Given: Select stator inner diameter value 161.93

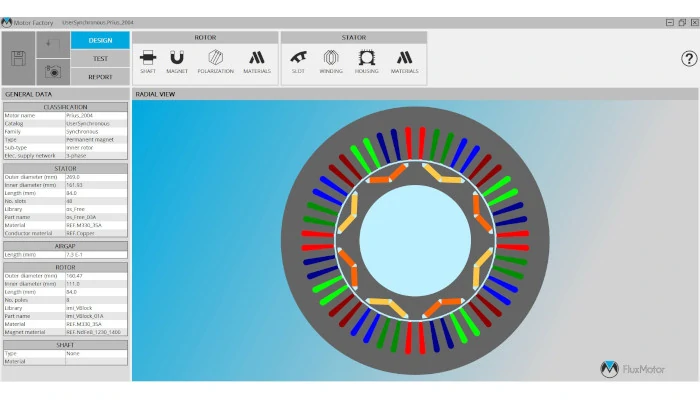Looking at the screenshot, I should pyautogui.click(x=96, y=185).
